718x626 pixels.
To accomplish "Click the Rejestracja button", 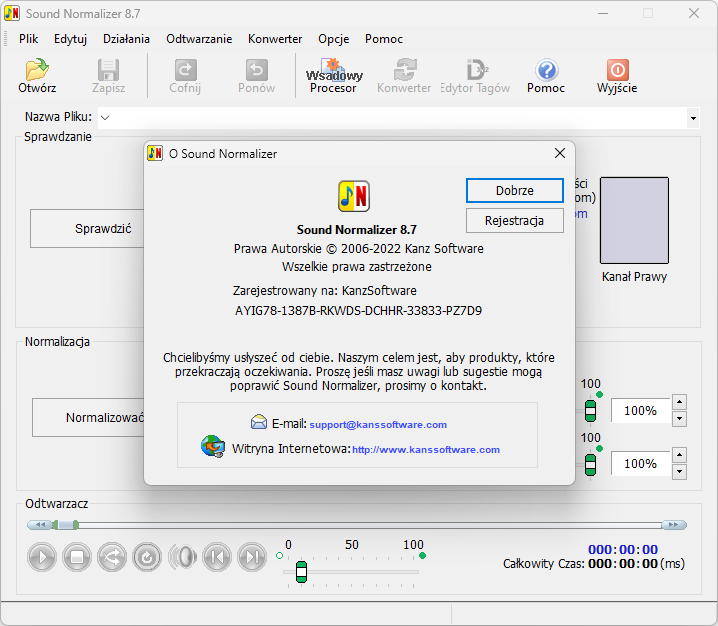I will click(515, 221).
